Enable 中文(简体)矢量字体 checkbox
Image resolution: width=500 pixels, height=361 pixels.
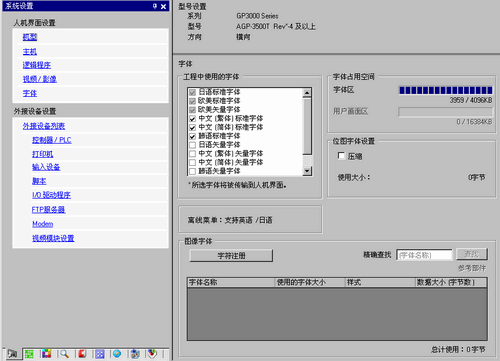(192, 162)
